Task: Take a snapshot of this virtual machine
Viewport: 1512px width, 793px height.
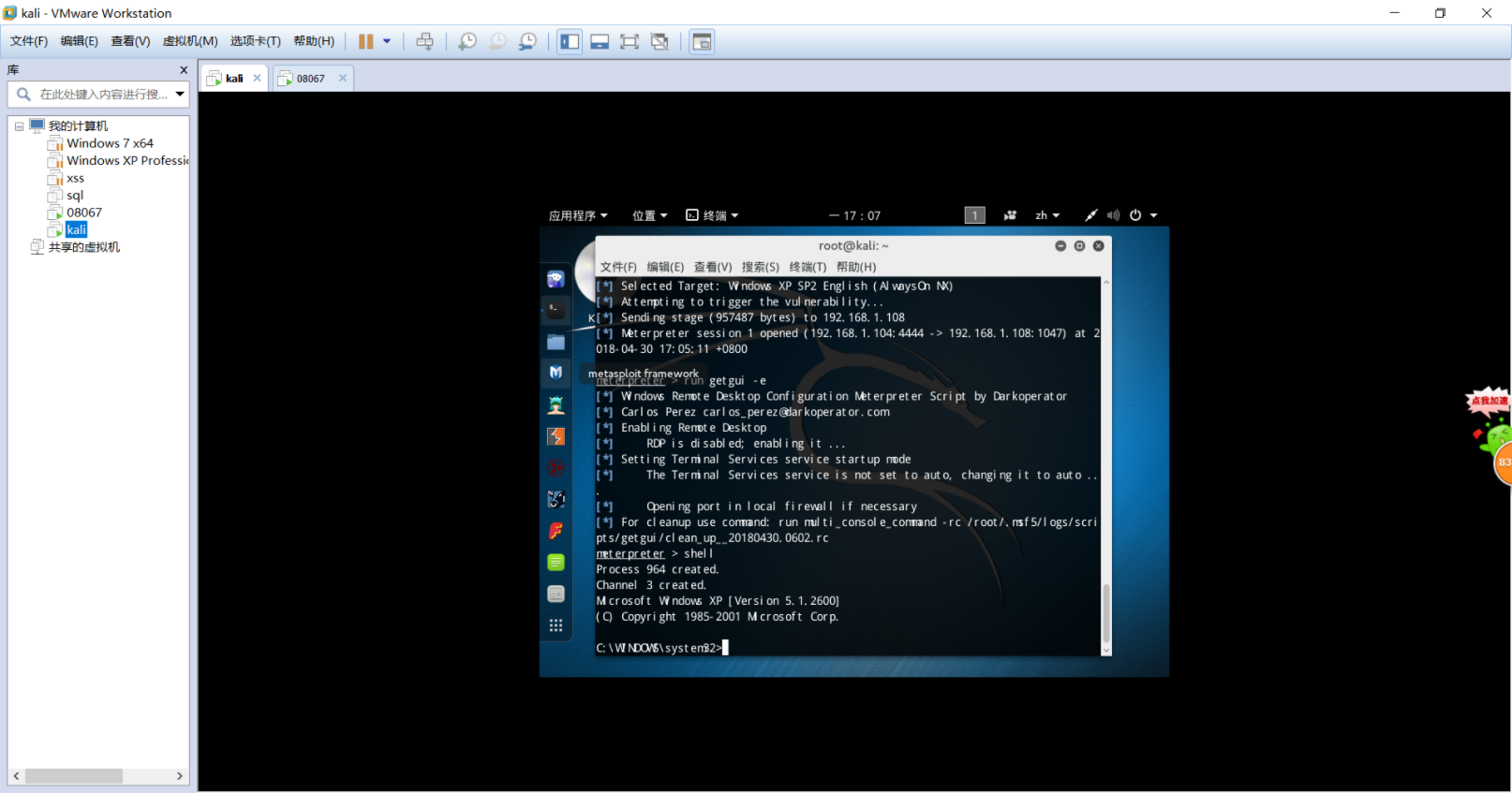Action: point(467,41)
